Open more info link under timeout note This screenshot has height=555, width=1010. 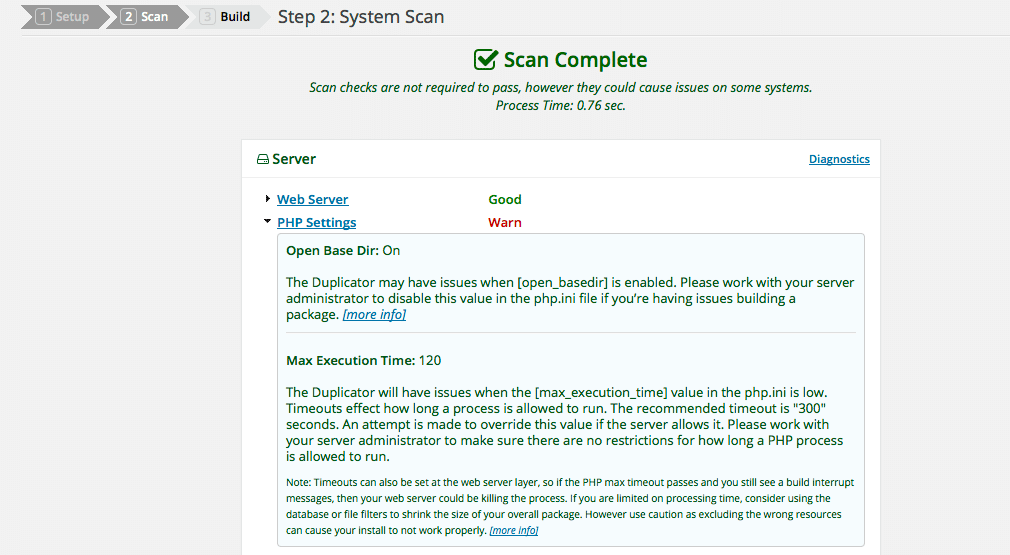(x=514, y=531)
